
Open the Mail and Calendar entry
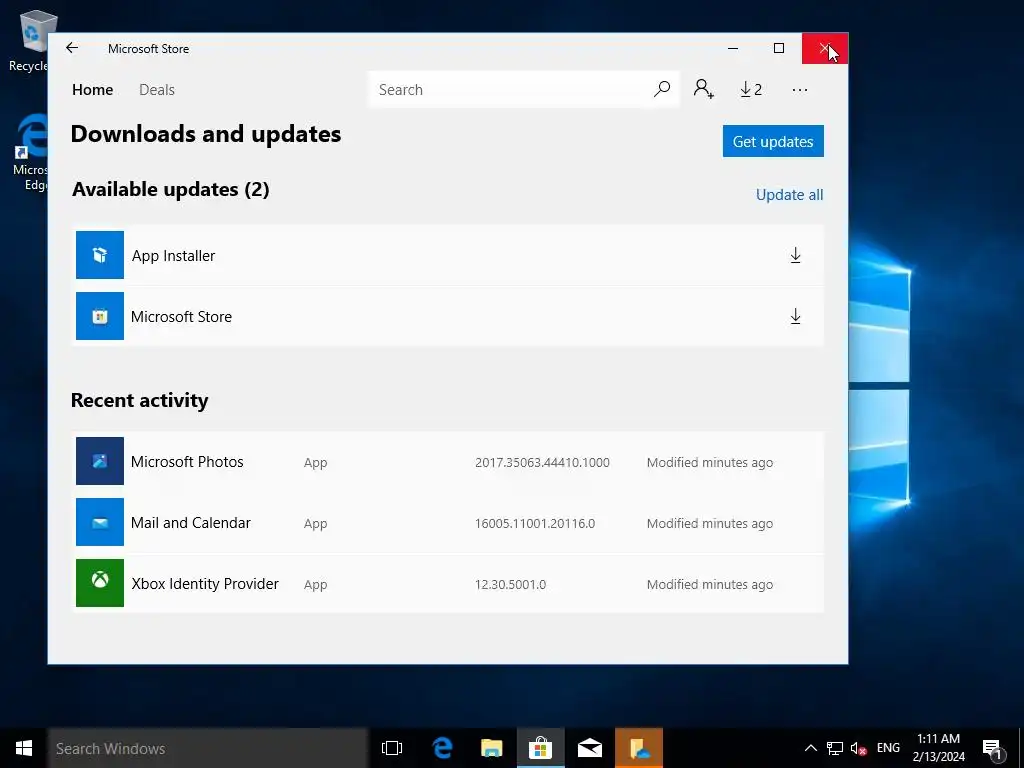190,522
